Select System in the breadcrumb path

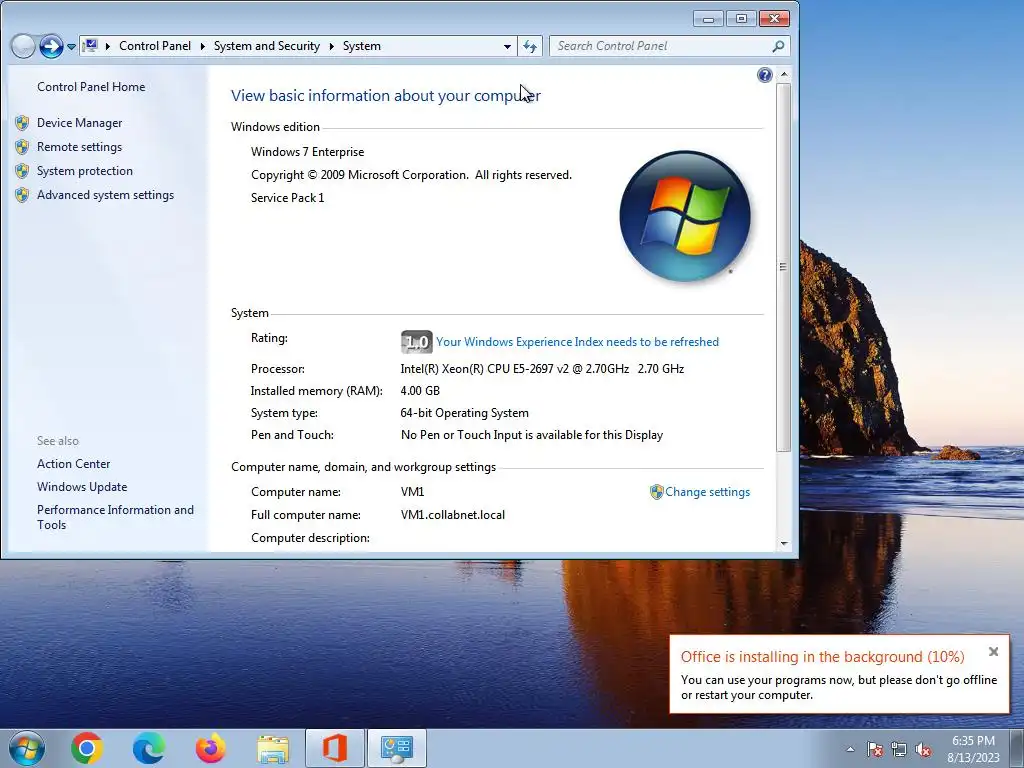click(361, 46)
